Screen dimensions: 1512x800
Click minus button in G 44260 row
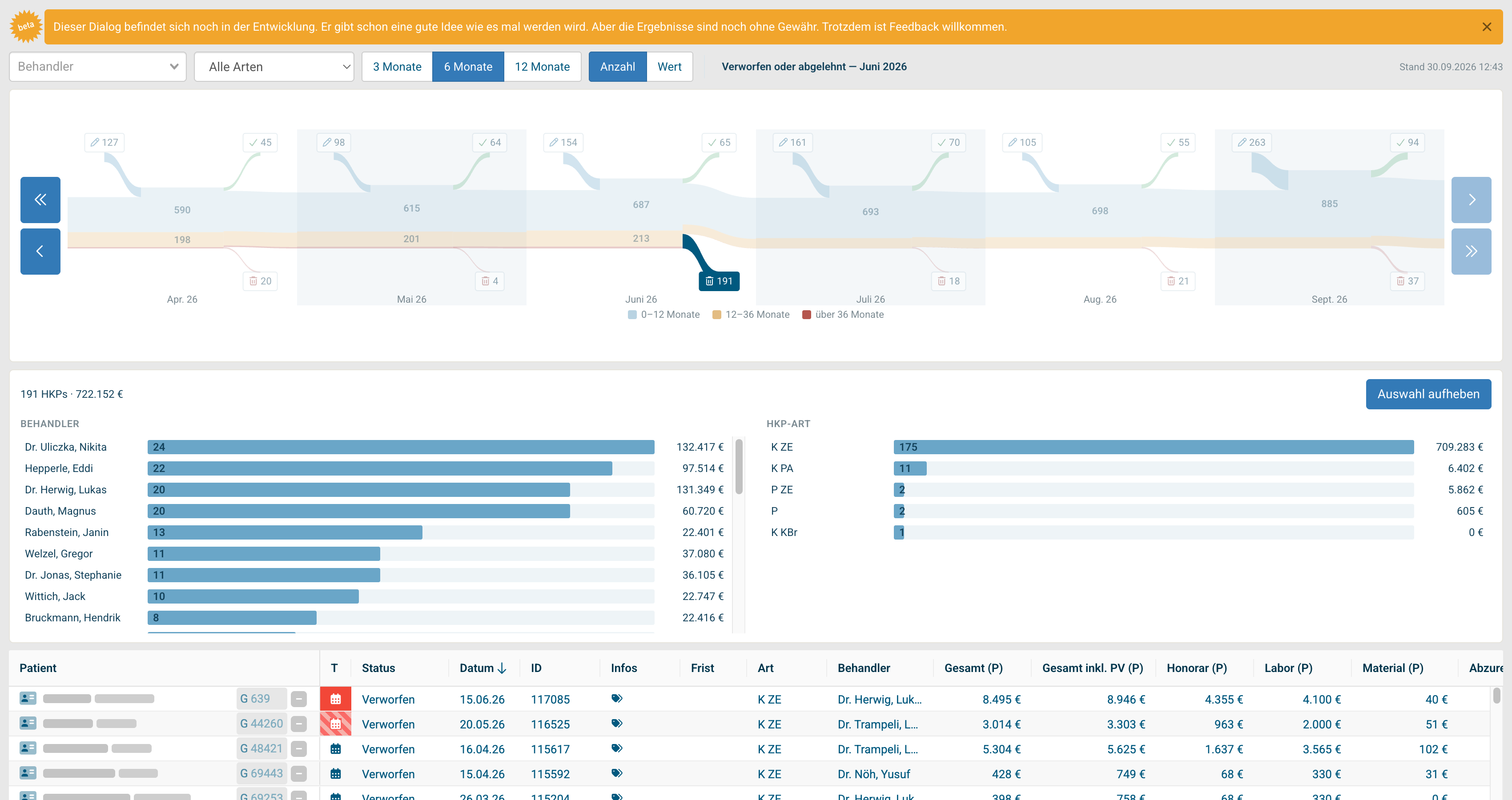tap(299, 724)
